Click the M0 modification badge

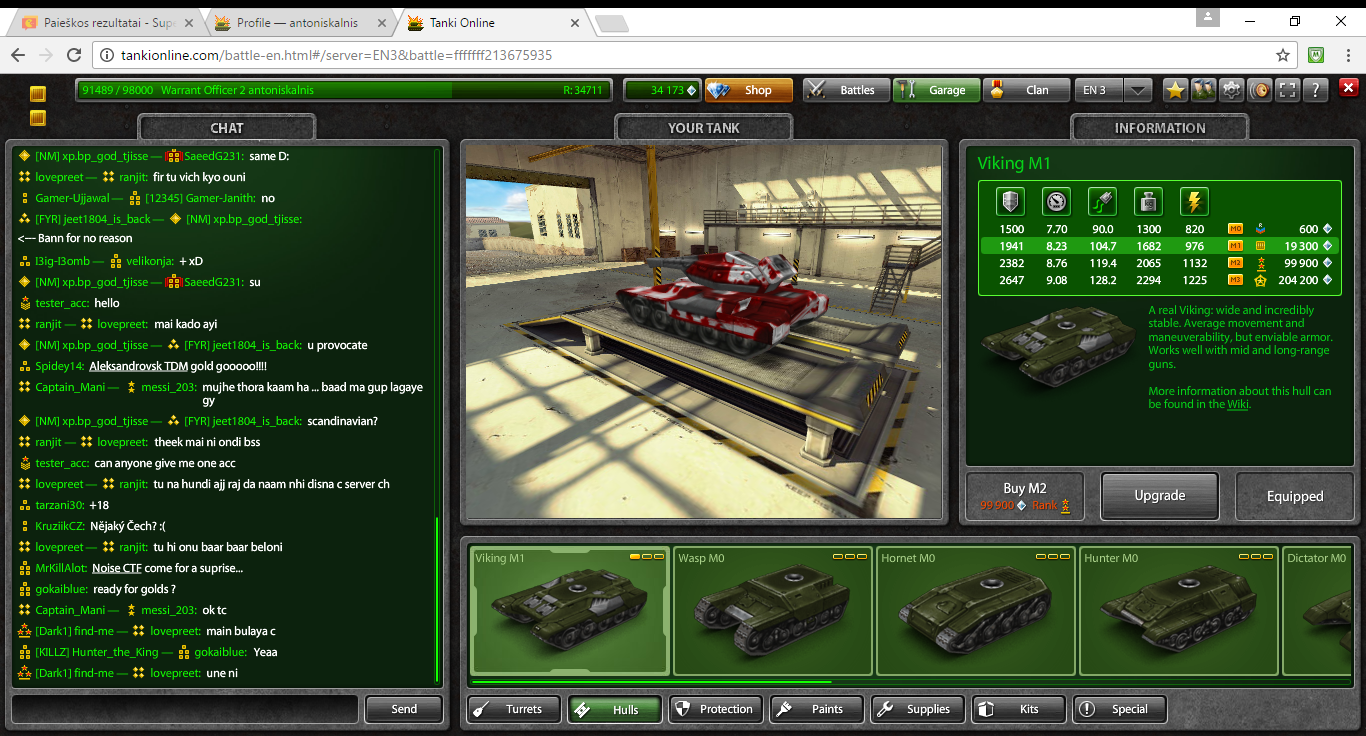click(1235, 229)
